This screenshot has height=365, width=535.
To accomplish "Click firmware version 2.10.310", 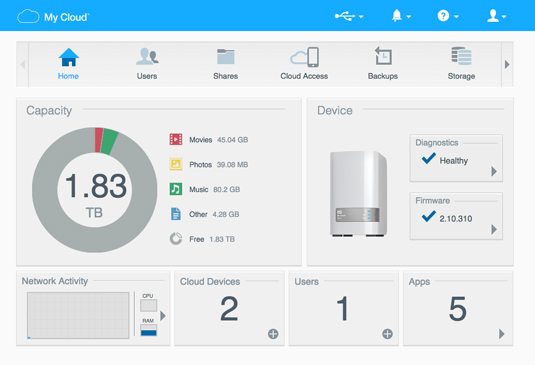I will pyautogui.click(x=456, y=219).
